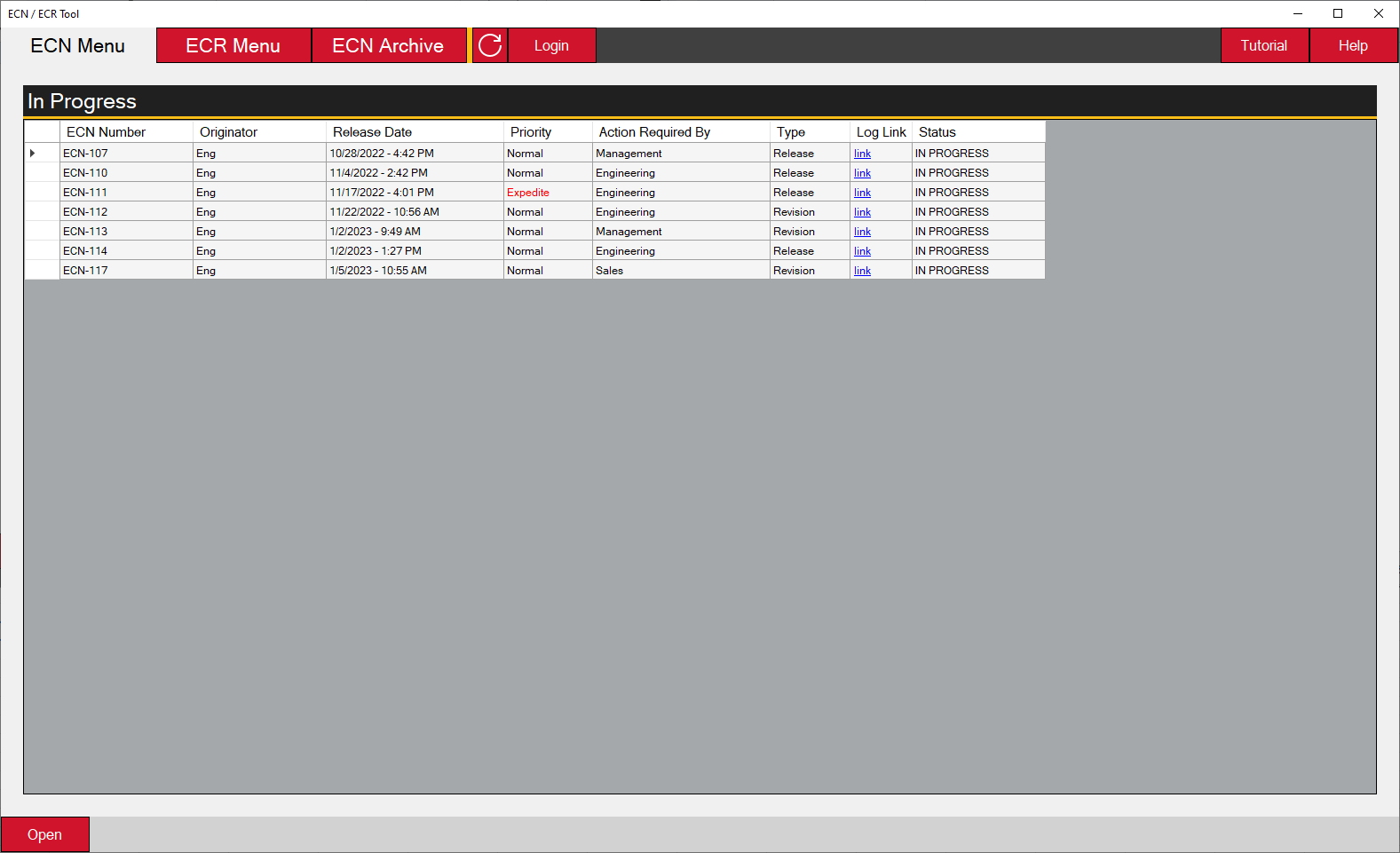
Task: Click the Priority column header
Action: (547, 132)
